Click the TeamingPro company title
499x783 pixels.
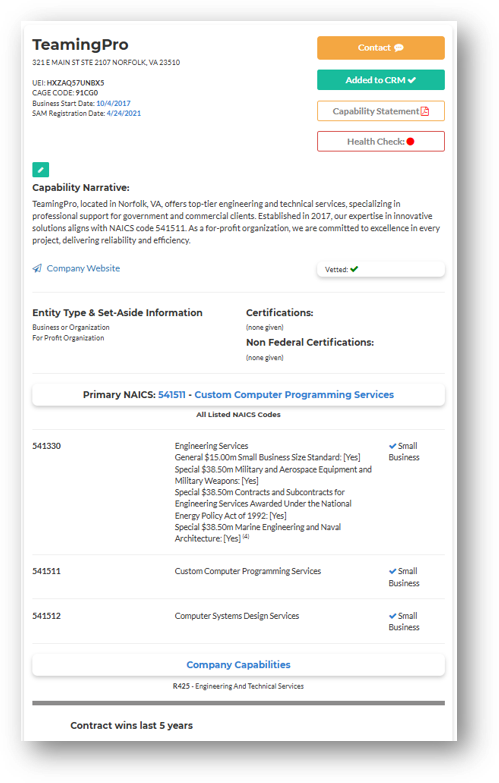[80, 44]
